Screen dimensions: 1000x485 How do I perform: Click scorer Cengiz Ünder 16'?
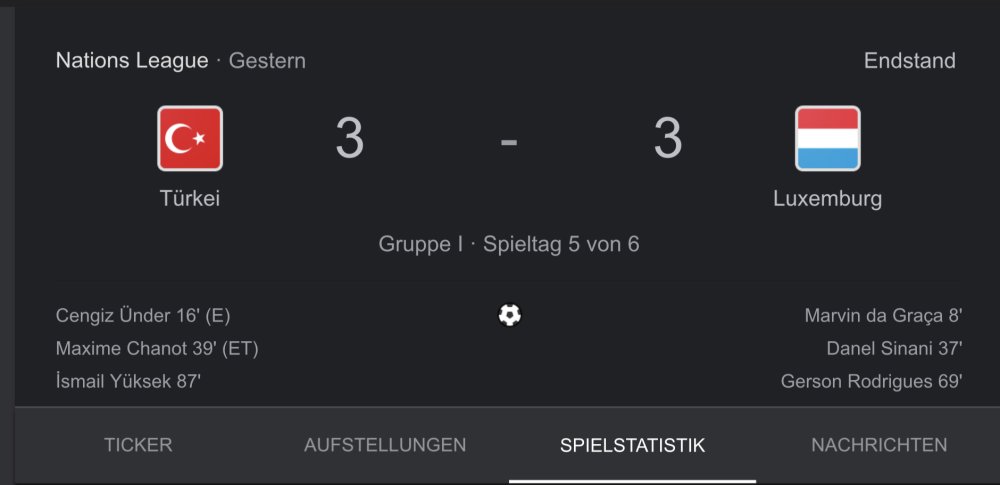click(143, 315)
